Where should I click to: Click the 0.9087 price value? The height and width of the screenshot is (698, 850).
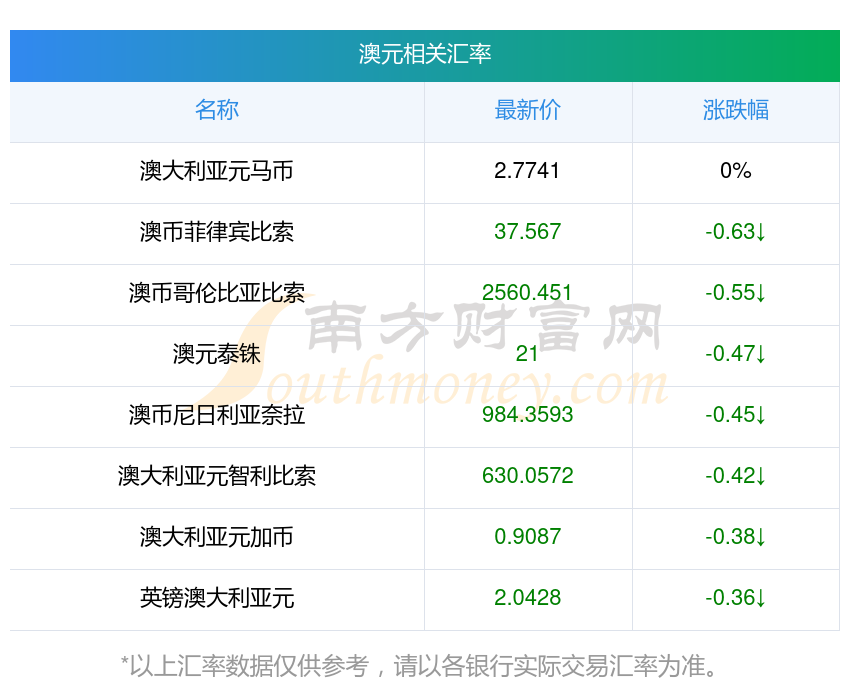527,537
